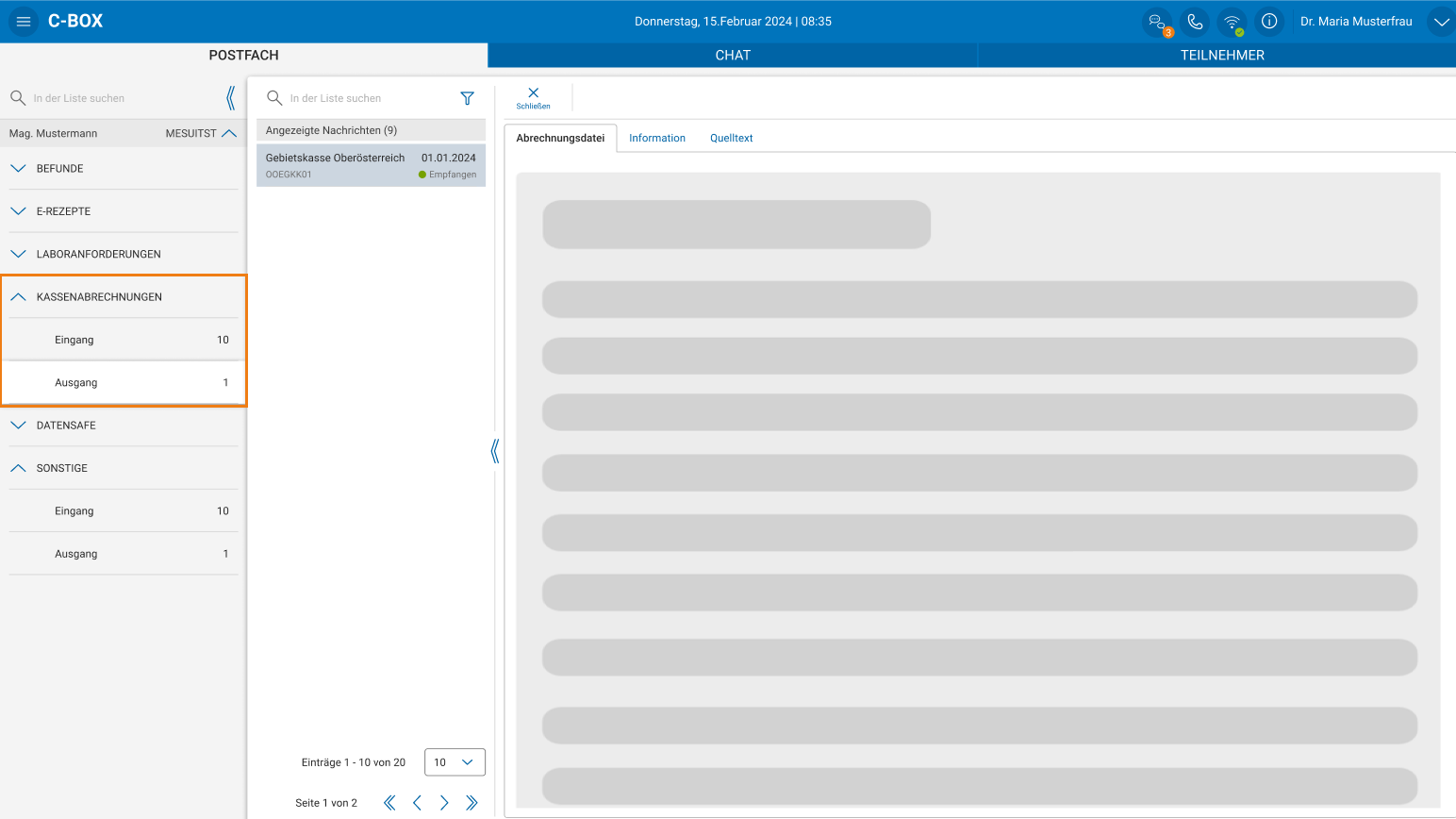Click the phone call icon
1456x819 pixels.
pos(1195,22)
